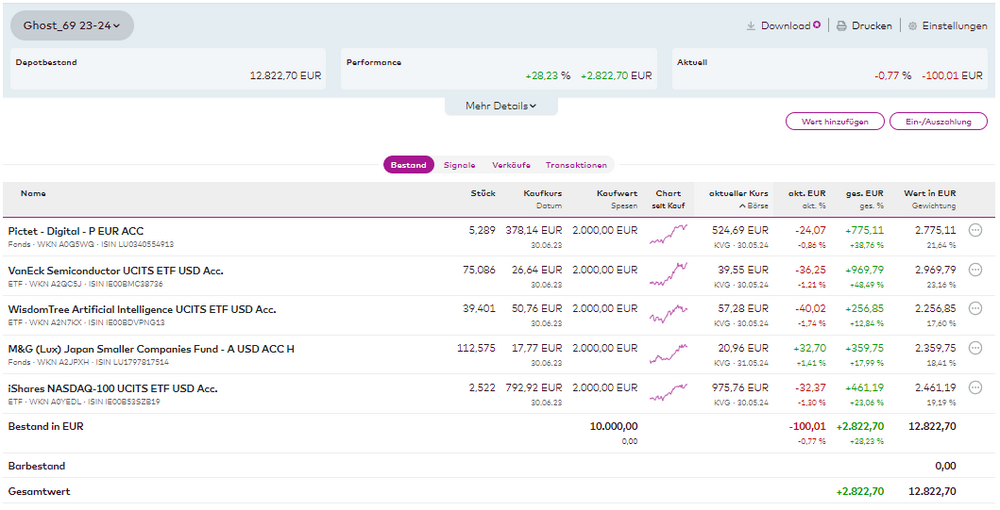Screen dimensions: 1000x510
Task: Switch to the Verkäufe tab
Action: [x=510, y=165]
